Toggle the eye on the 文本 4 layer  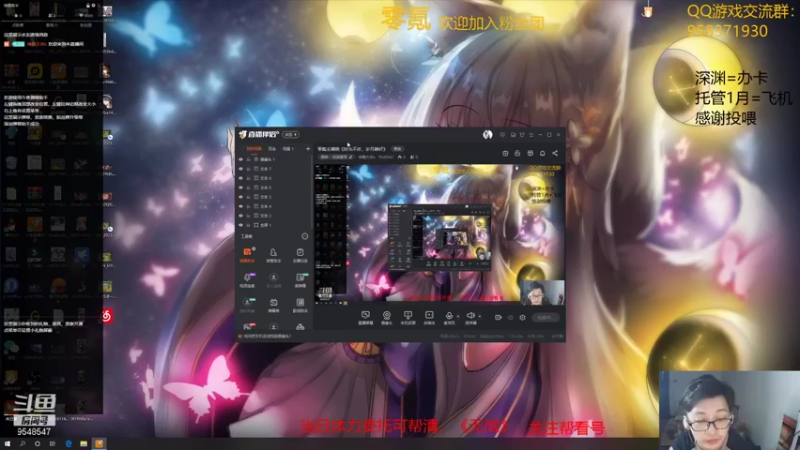pos(241,206)
